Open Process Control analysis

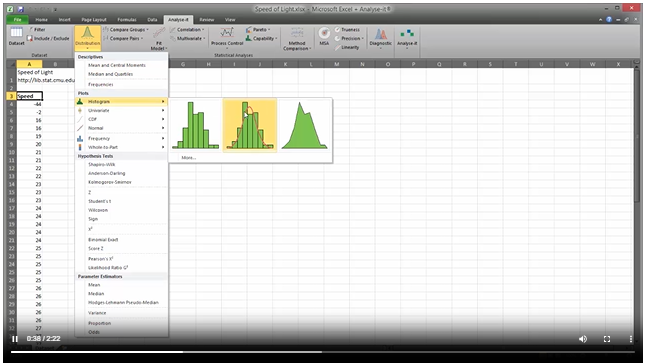tap(227, 37)
